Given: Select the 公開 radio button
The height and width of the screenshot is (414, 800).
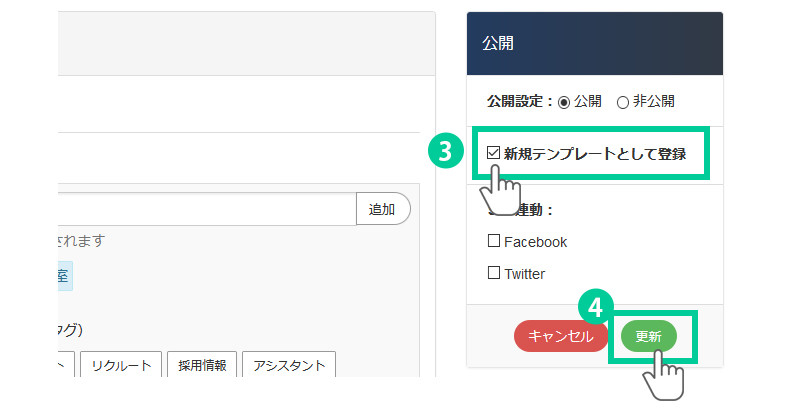Looking at the screenshot, I should [x=564, y=102].
